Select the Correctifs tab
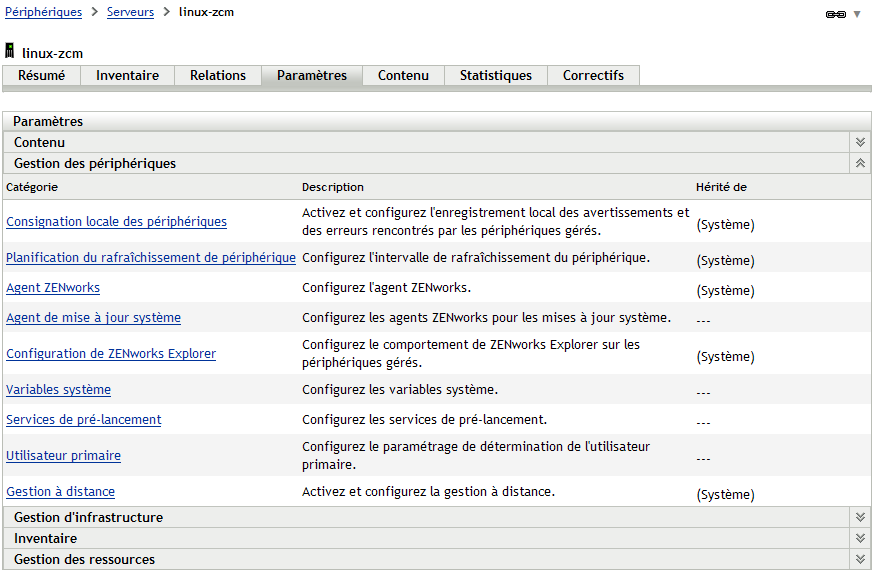Viewport: 874px width, 570px height. (x=593, y=75)
